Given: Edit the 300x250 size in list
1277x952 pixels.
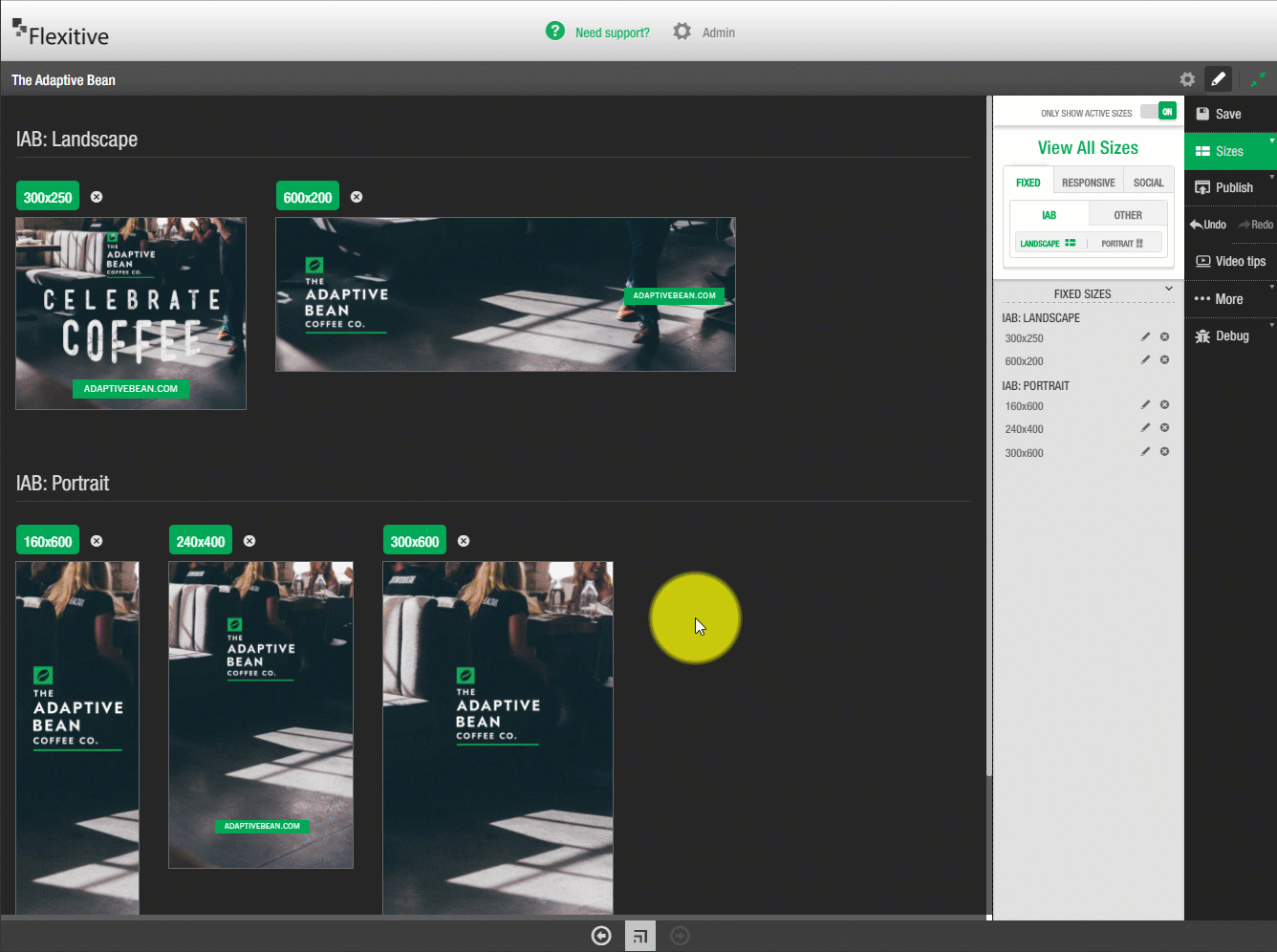Looking at the screenshot, I should click(x=1145, y=336).
